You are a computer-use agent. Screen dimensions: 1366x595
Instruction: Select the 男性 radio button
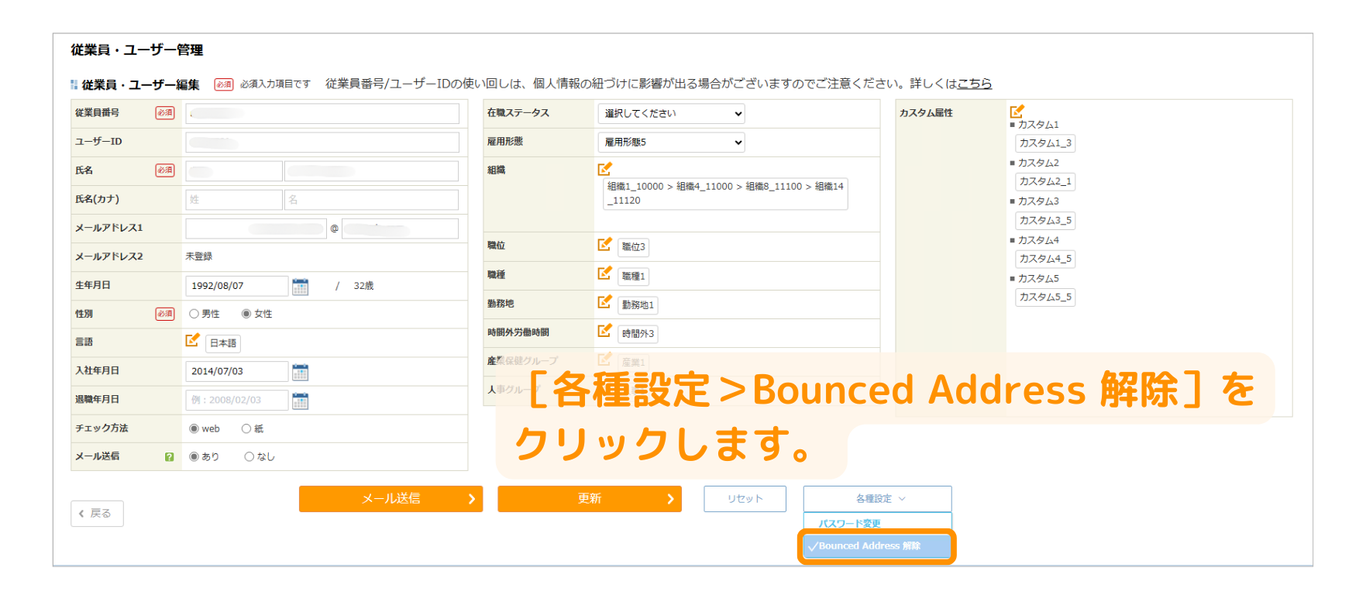[x=194, y=314]
